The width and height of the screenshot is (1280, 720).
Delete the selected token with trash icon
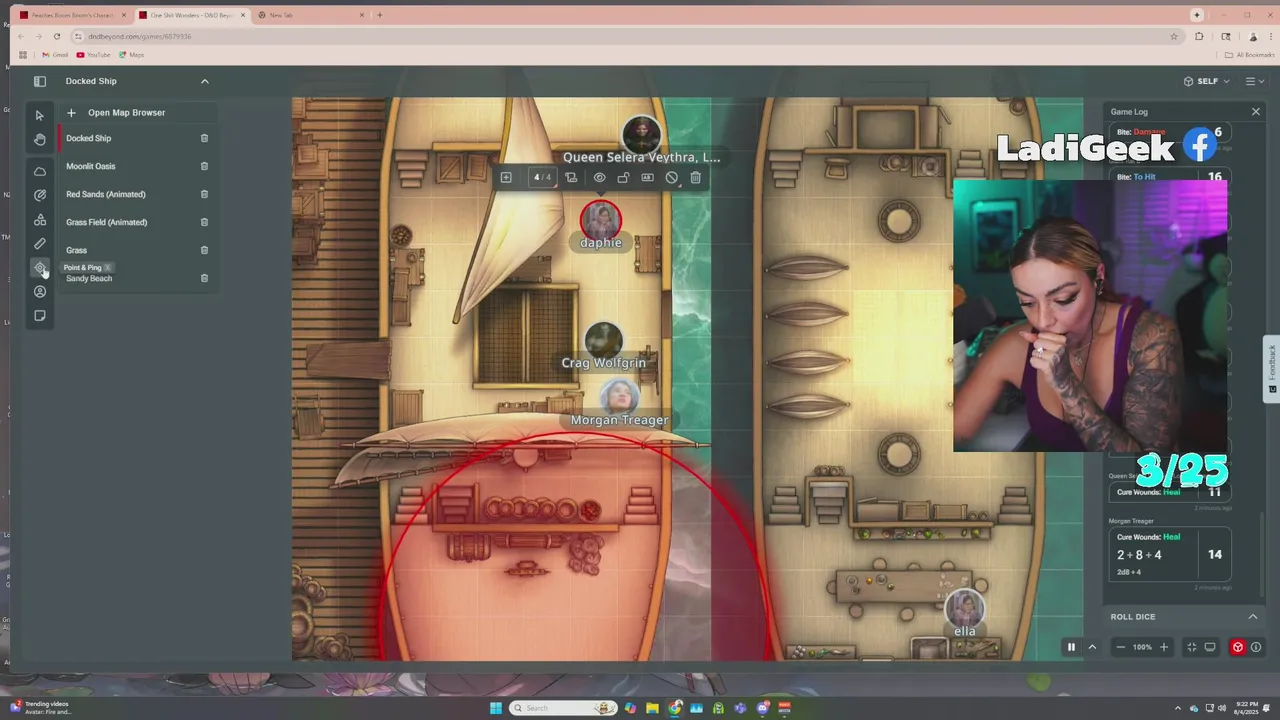(x=695, y=177)
